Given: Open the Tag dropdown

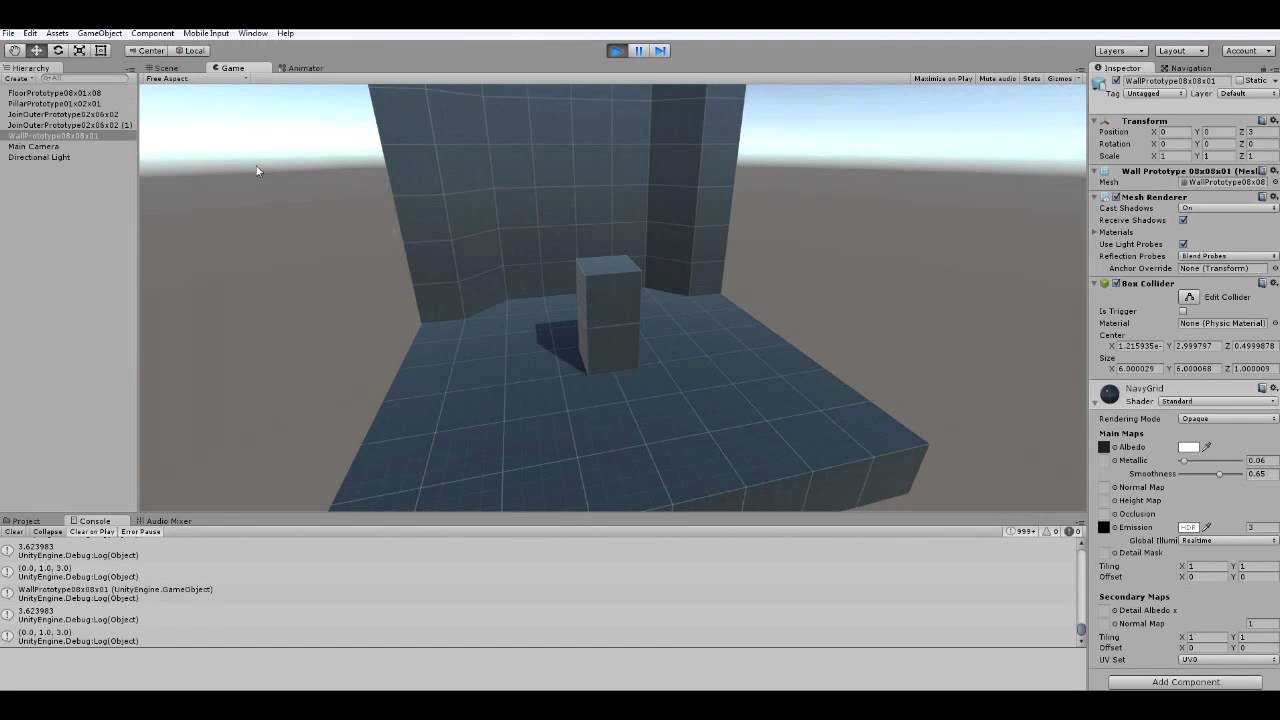Looking at the screenshot, I should point(1155,93).
